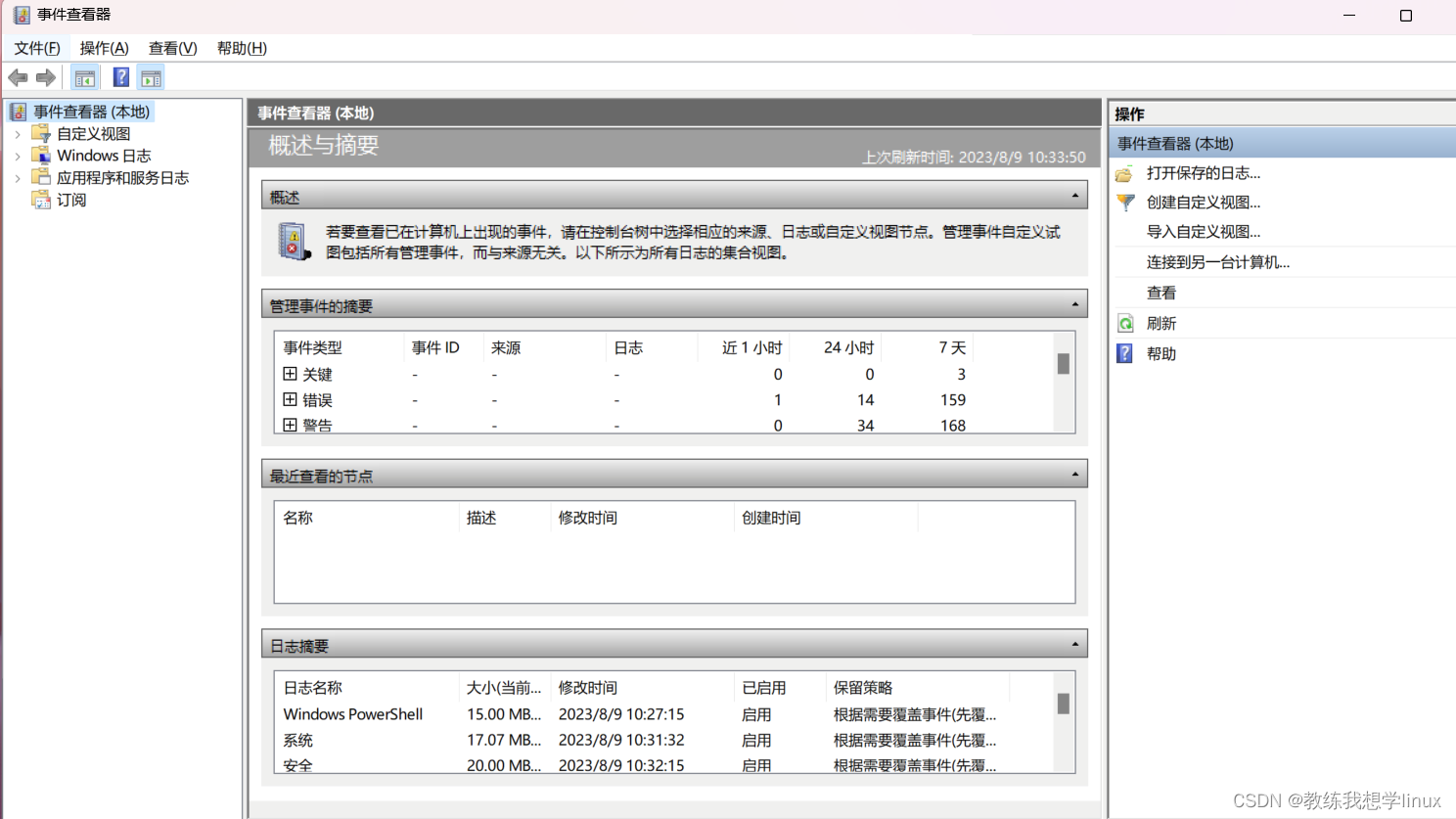Viewport: 1456px width, 819px height.
Task: Click the 保留策略 column header
Action: (862, 688)
